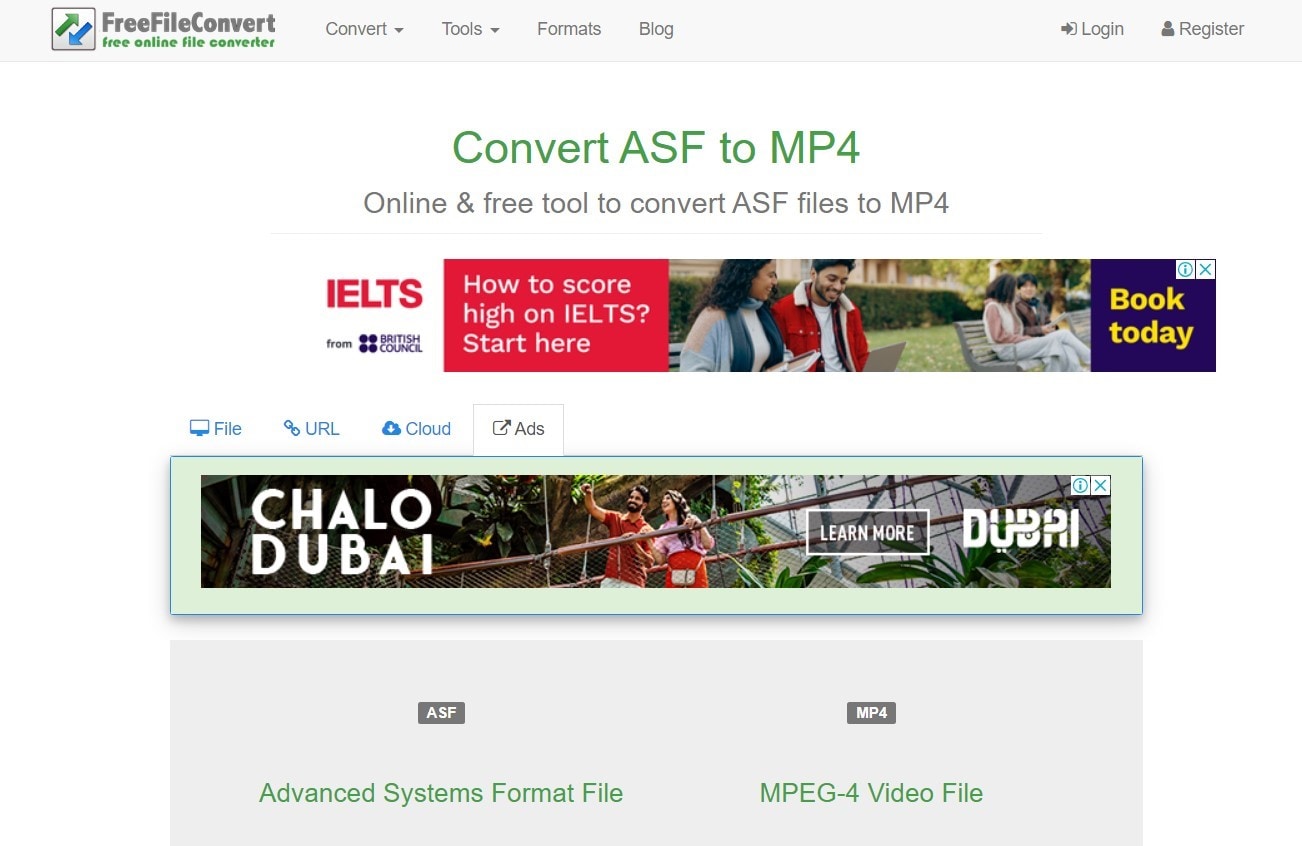Click Book today in the IELTS ad
The image size is (1302, 846).
coord(1151,316)
